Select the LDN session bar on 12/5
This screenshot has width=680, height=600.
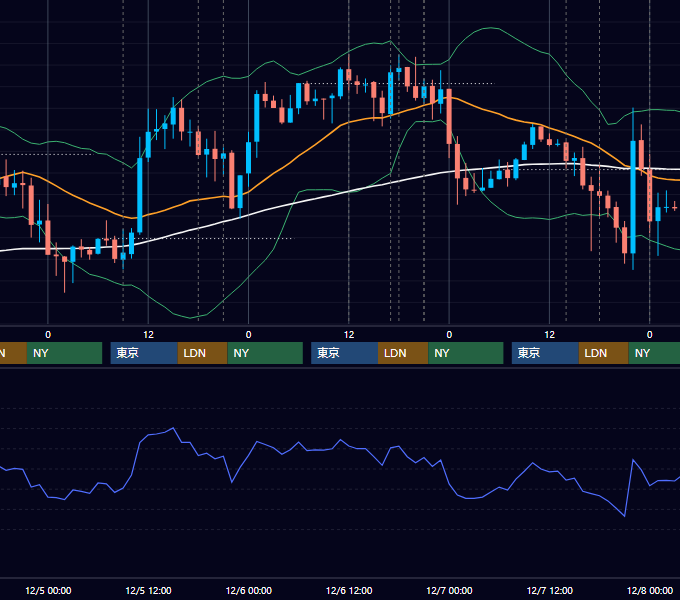203,353
